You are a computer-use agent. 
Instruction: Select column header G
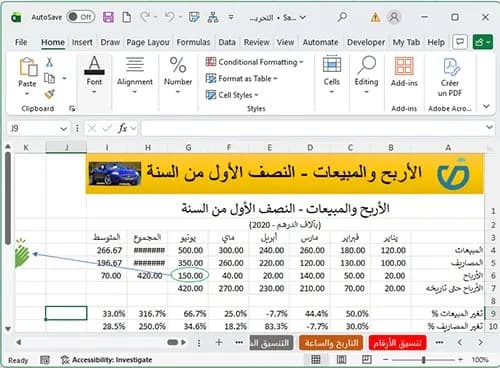188,147
